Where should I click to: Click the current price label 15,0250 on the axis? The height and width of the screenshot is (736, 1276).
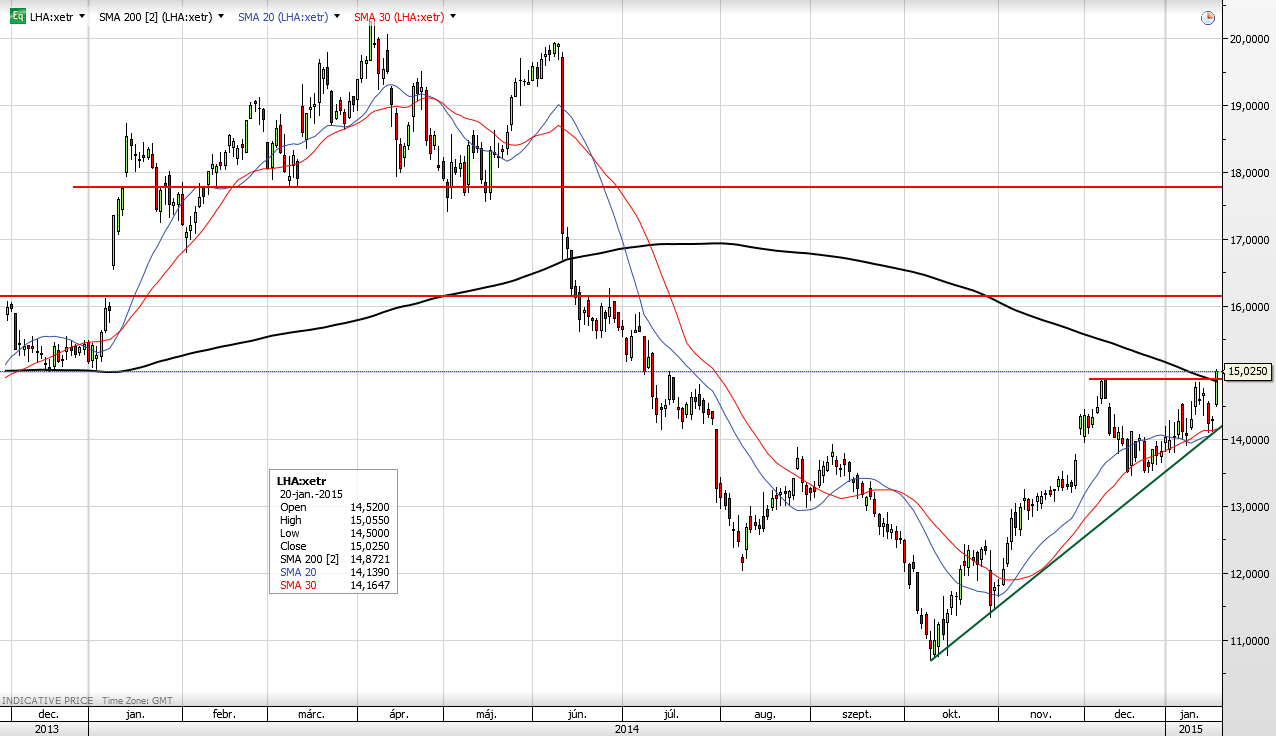point(1247,371)
